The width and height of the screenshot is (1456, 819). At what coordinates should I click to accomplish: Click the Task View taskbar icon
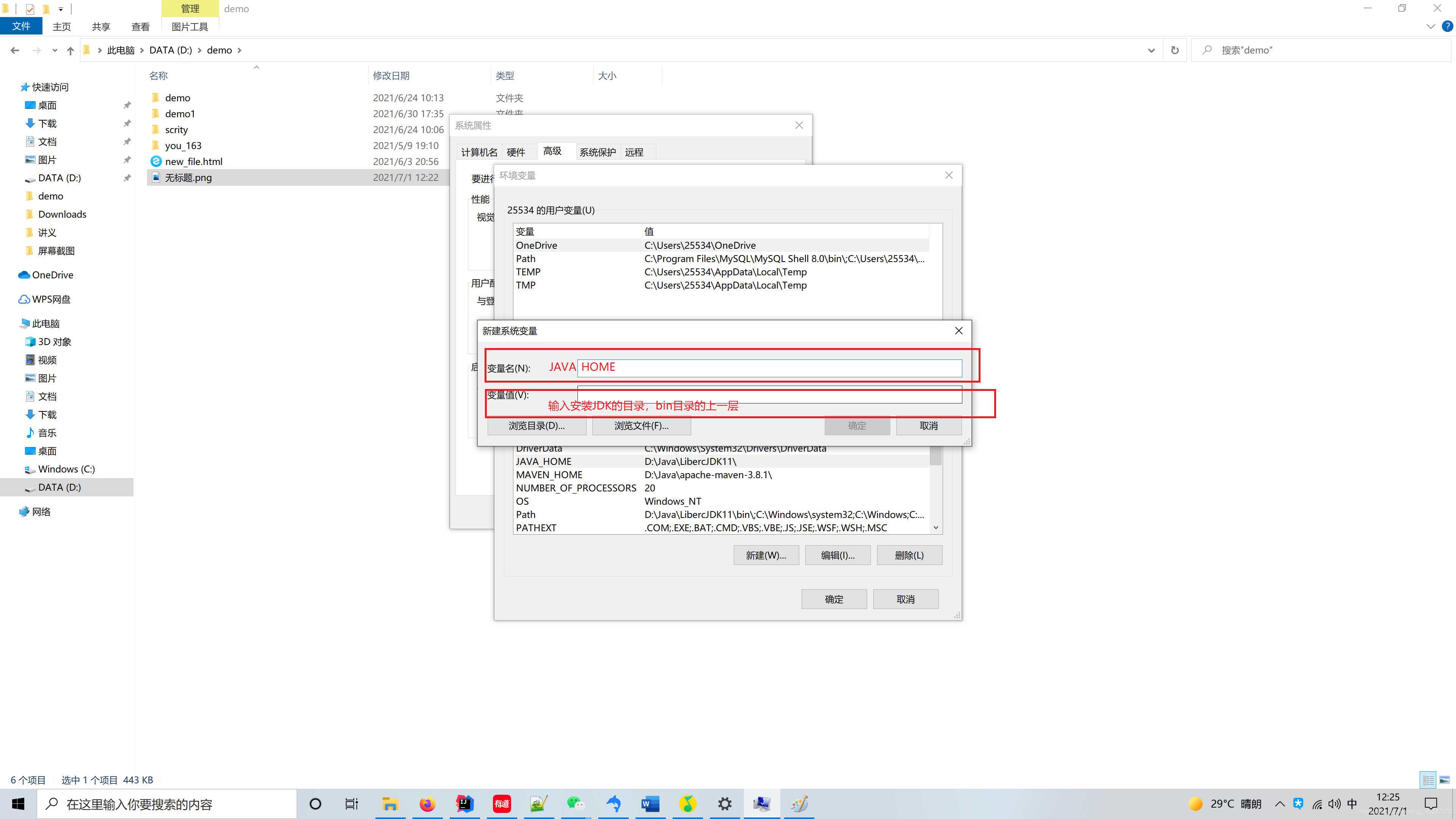click(x=351, y=804)
